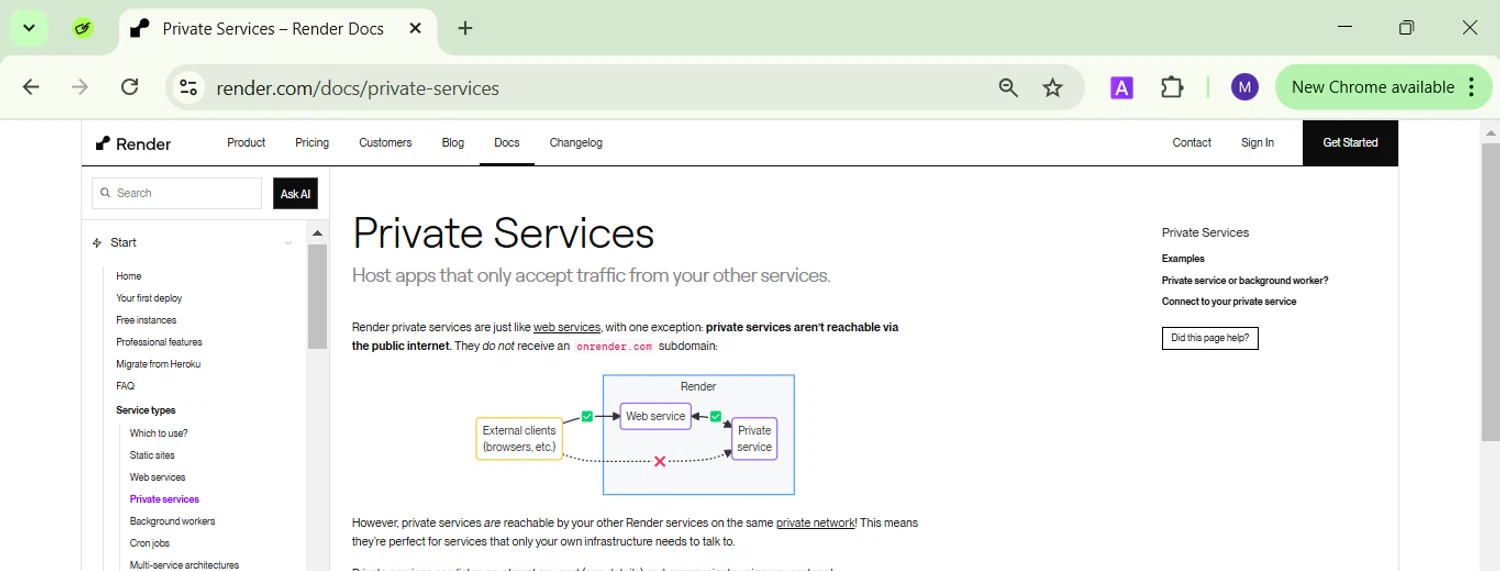Viewport: 1500px width, 571px height.
Task: Close the Private Services – Render Docs tab
Action: click(x=415, y=28)
